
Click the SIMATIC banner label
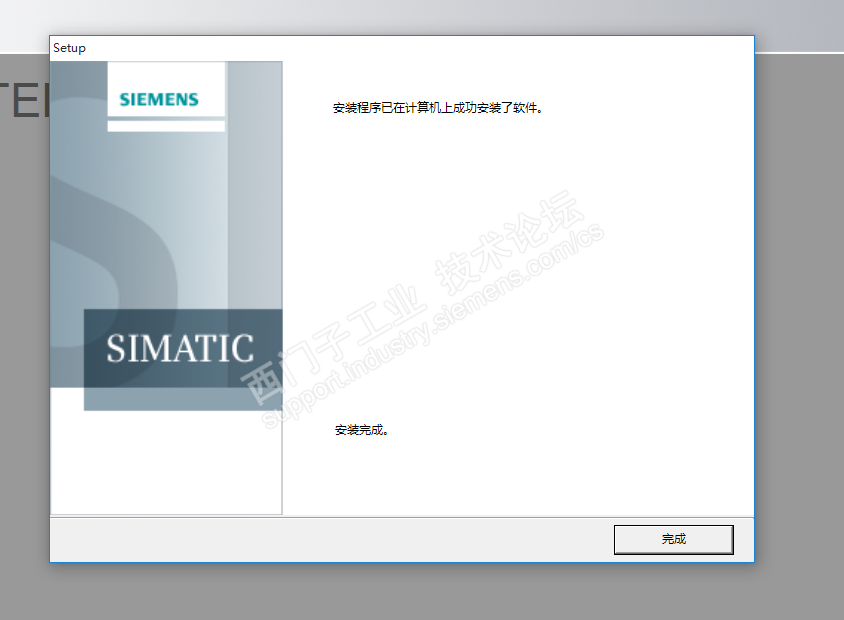pos(180,349)
